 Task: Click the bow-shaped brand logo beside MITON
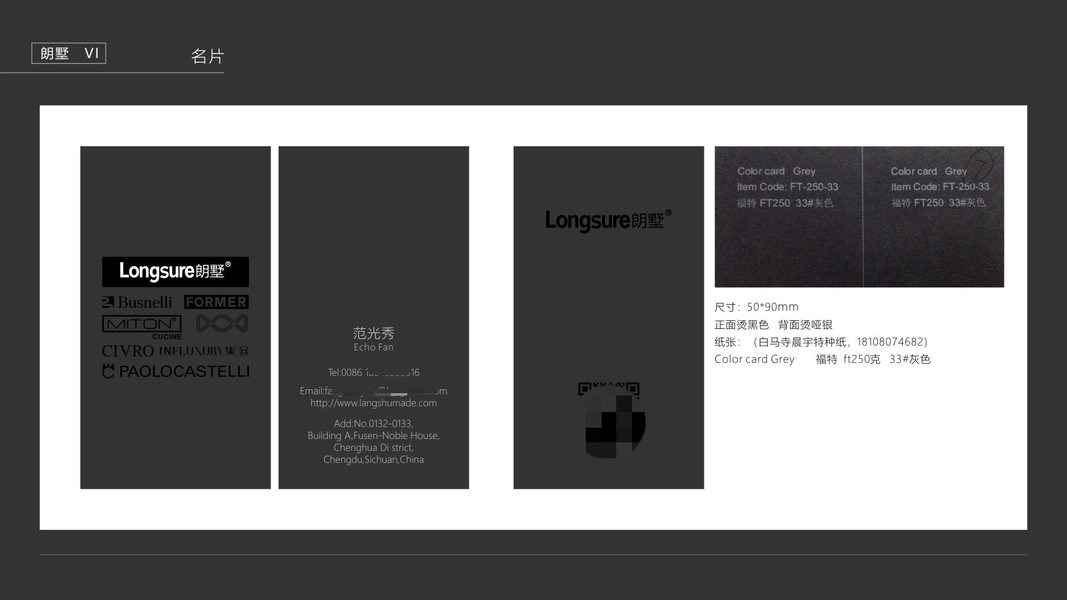(x=222, y=323)
